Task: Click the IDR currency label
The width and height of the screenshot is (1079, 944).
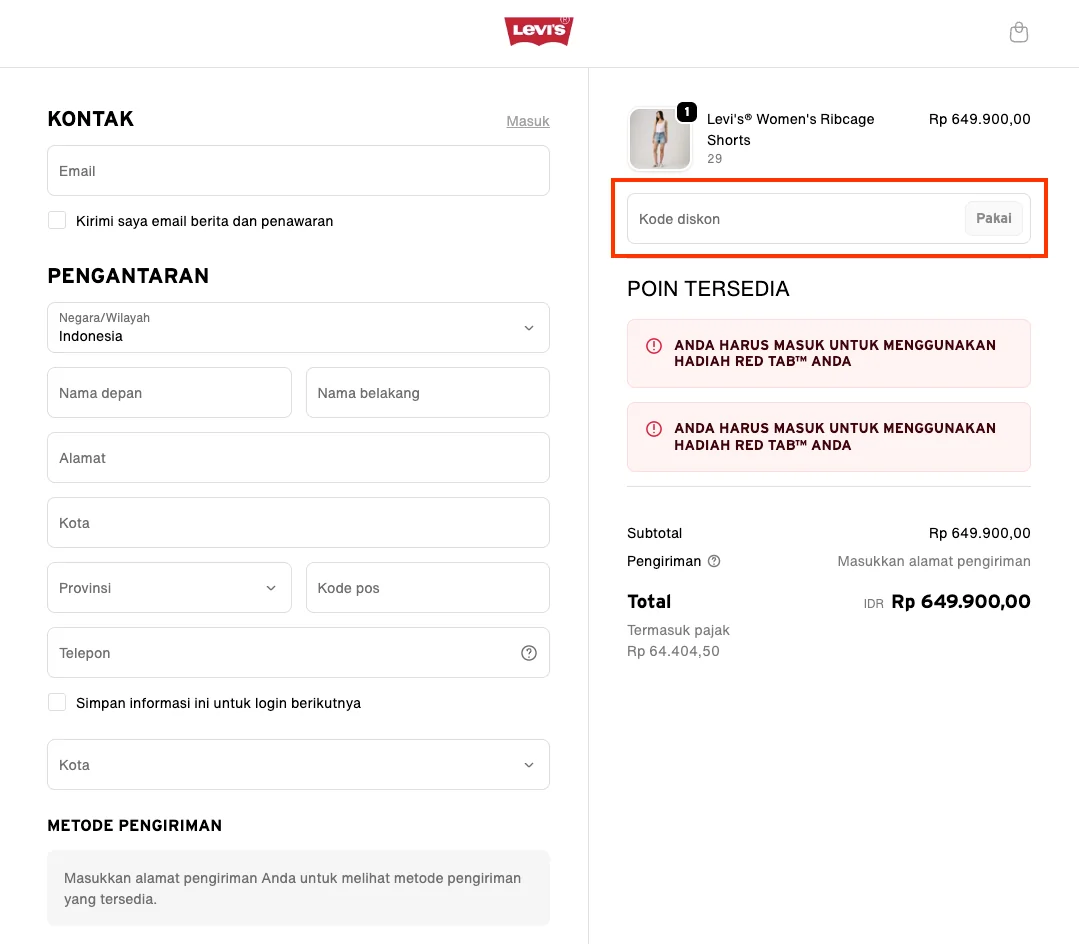Action: tap(873, 603)
